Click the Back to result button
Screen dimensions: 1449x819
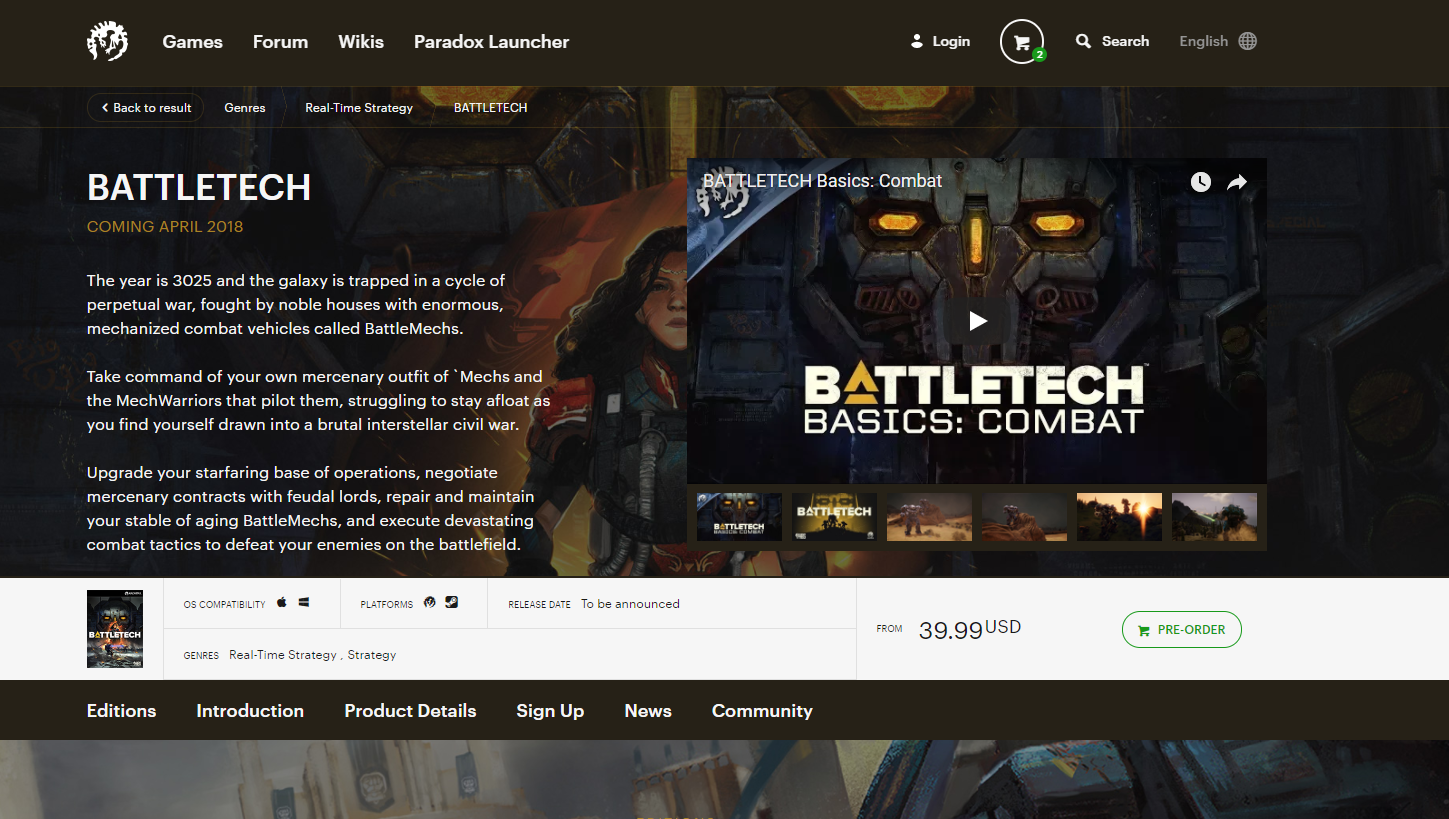[146, 107]
